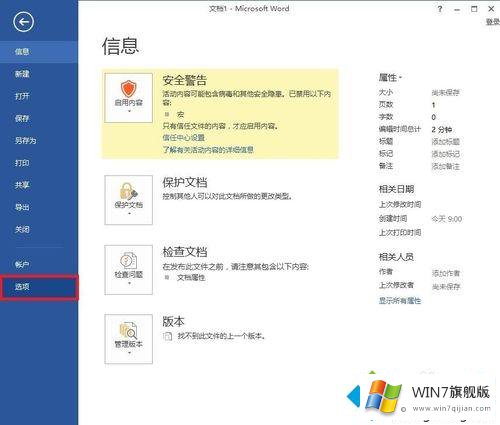Click the 检查文档 heading text

coord(185,252)
